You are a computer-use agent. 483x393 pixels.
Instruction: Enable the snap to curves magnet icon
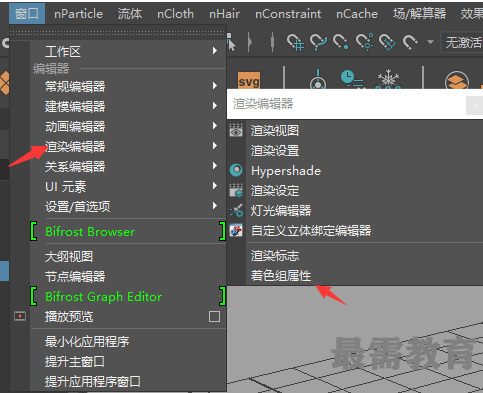click(318, 42)
